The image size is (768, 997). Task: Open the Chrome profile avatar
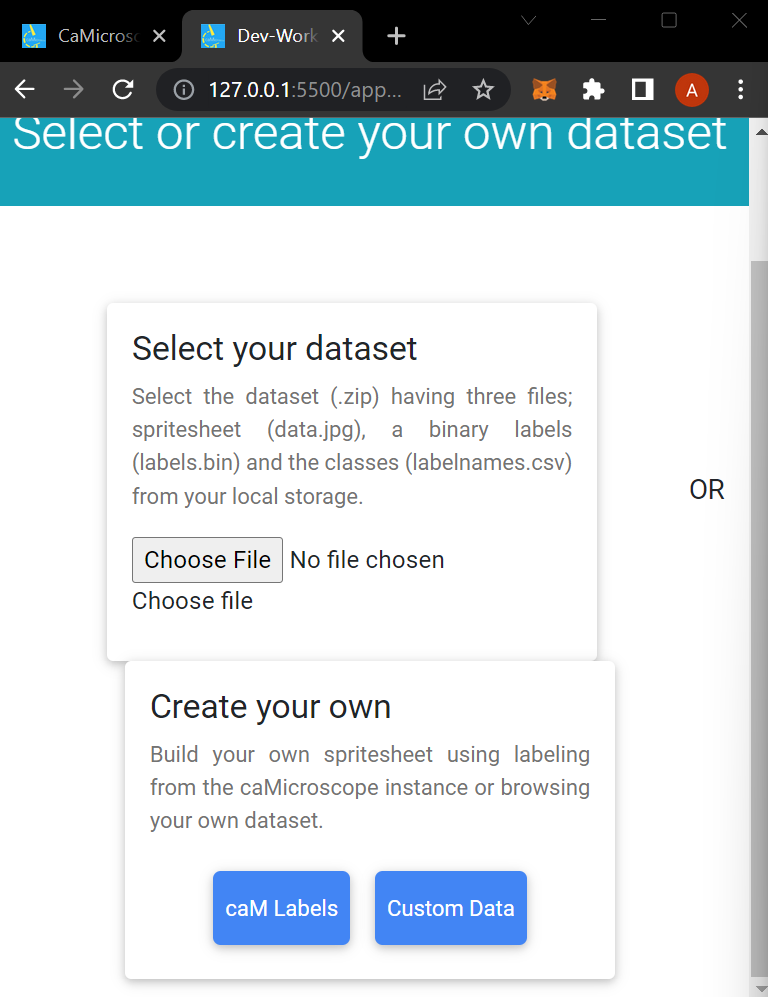click(x=692, y=90)
